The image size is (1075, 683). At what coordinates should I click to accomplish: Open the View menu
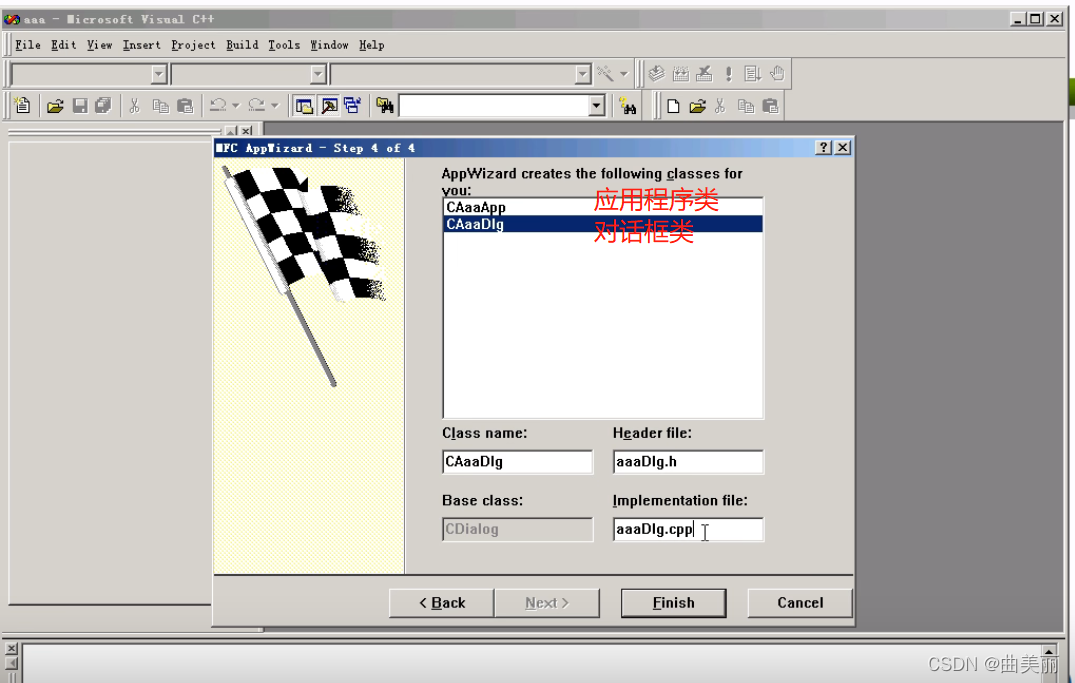[99, 45]
